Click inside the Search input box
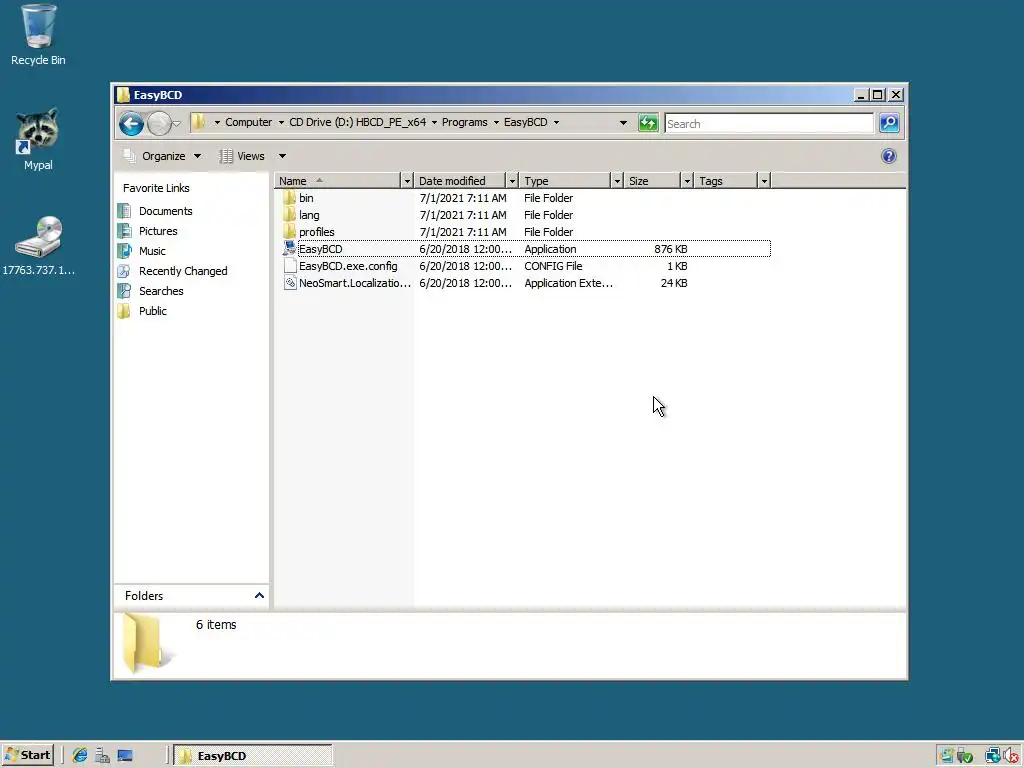 click(x=769, y=123)
